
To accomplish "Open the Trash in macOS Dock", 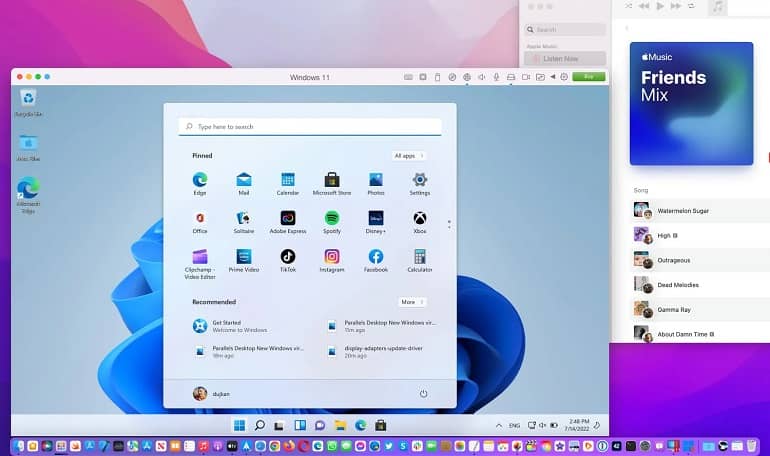I will [752, 446].
